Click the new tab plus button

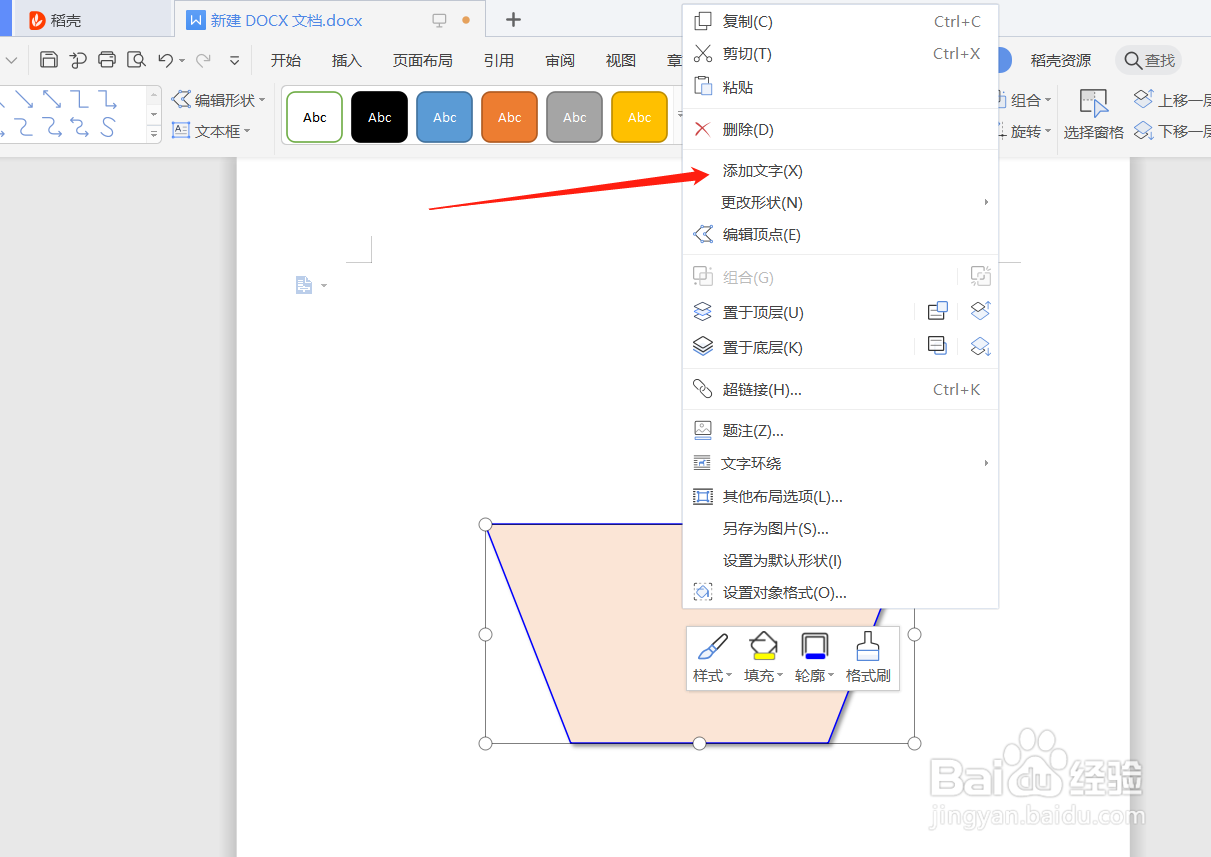(514, 20)
